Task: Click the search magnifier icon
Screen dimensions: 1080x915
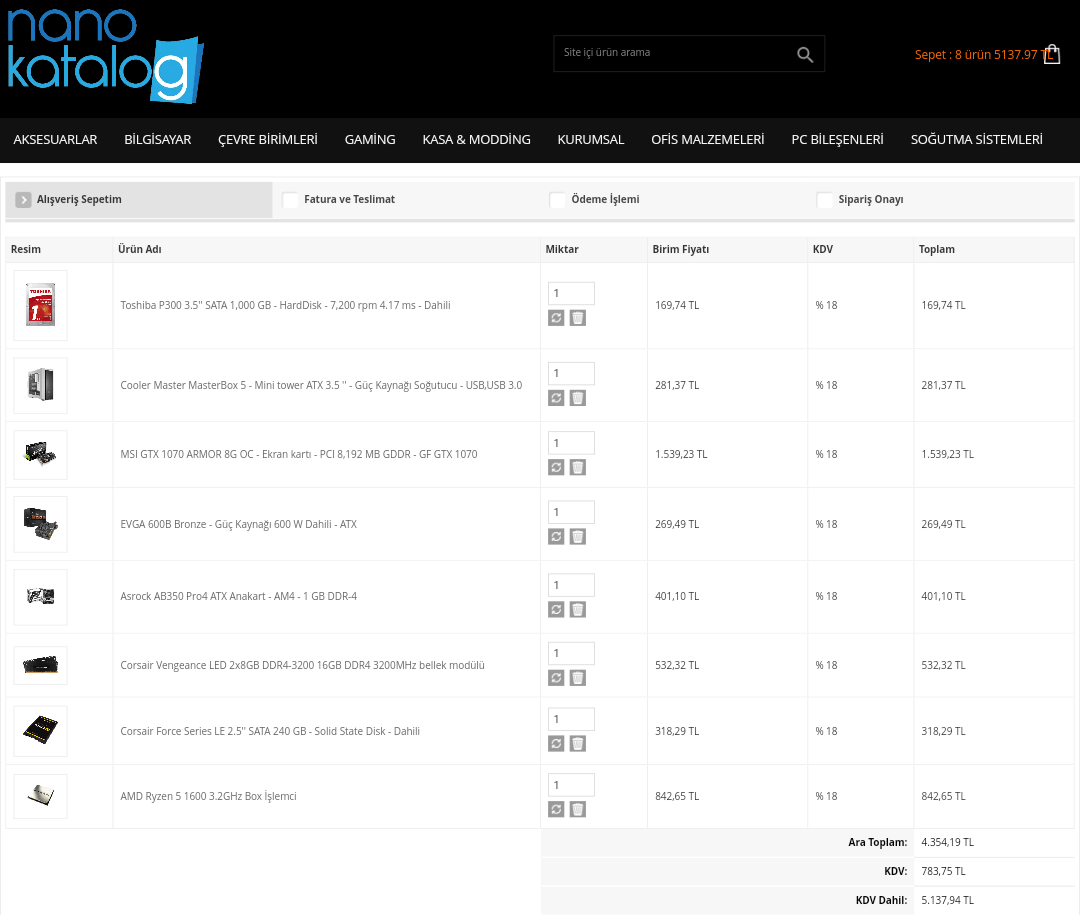Action: point(804,54)
